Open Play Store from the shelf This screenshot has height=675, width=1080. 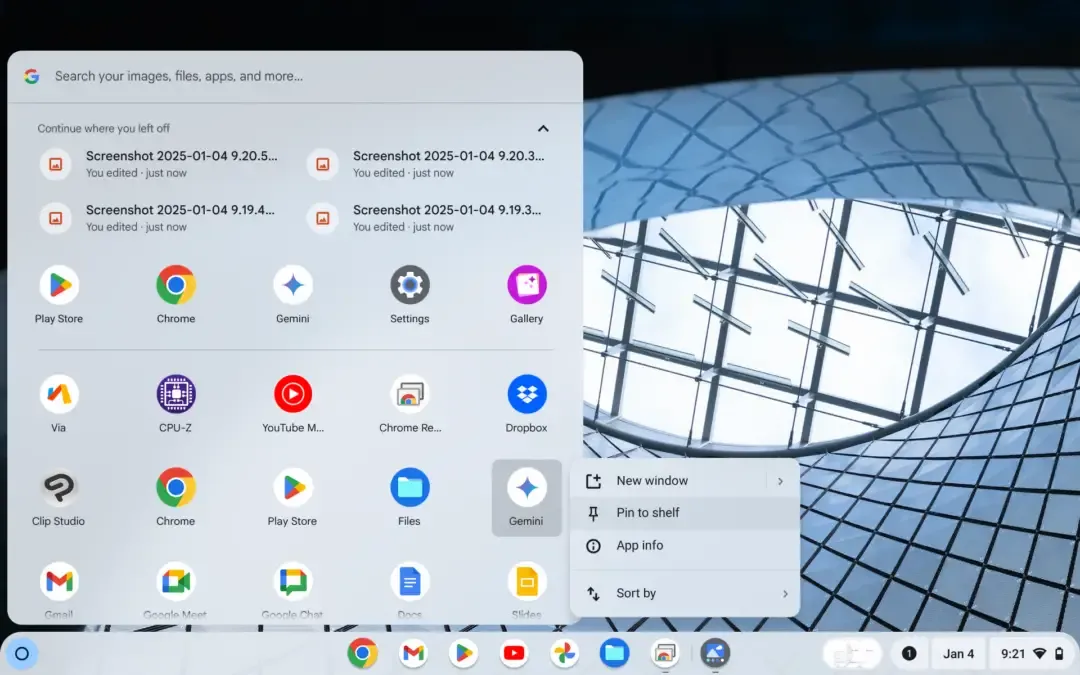[464, 653]
